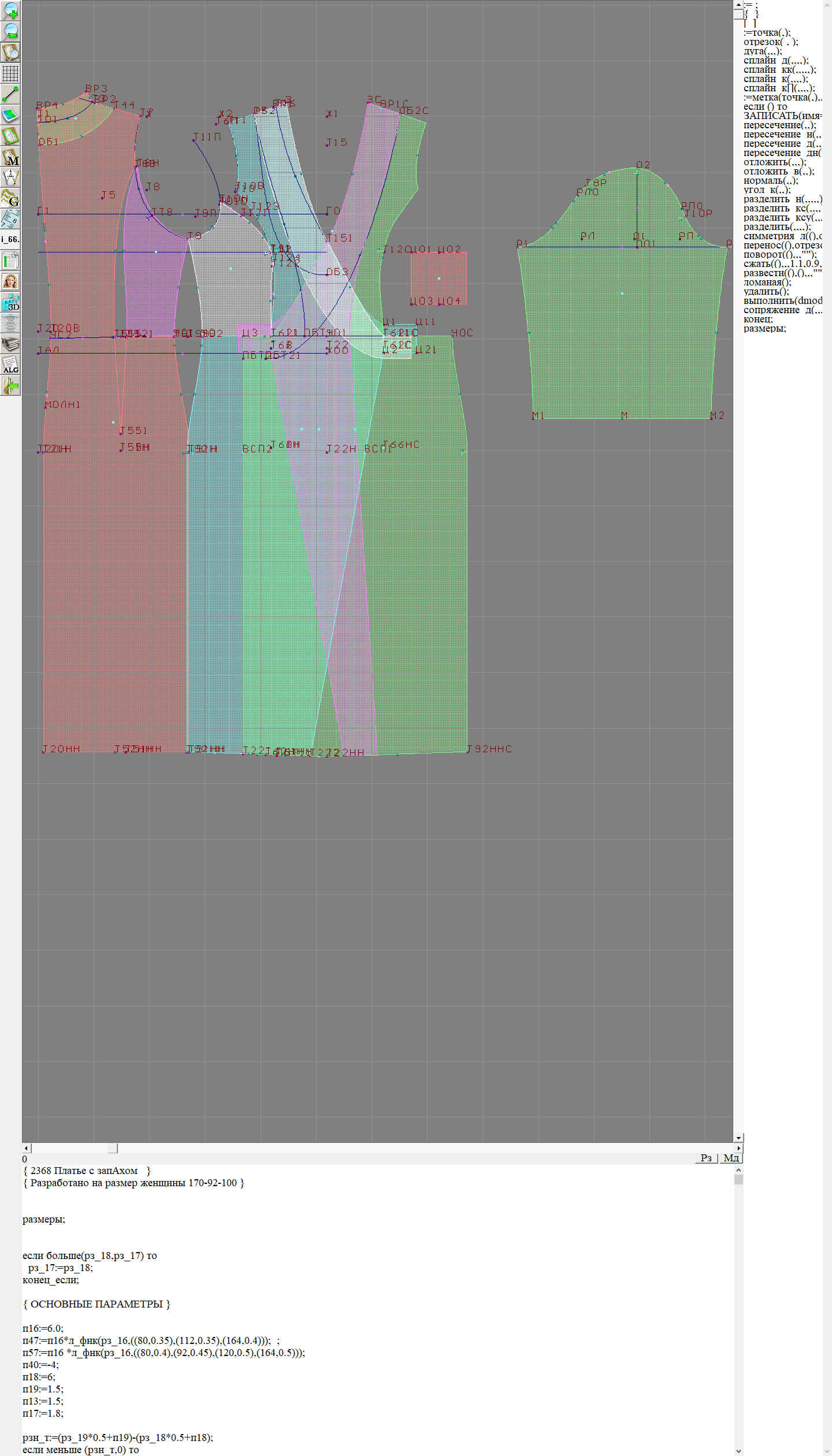Click in code editor on п16:=6.0; line
832x1456 pixels.
[43, 1328]
